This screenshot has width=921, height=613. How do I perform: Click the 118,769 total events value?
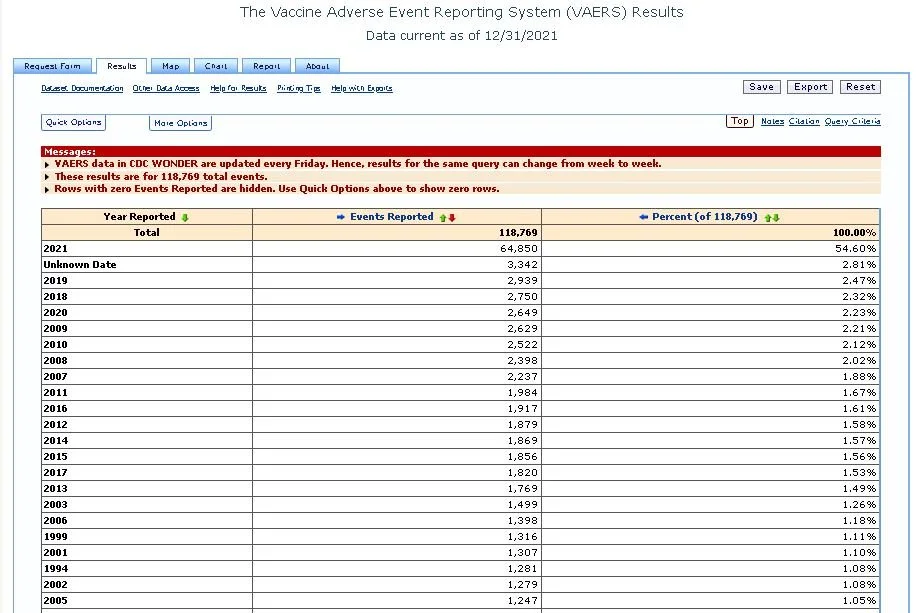pyautogui.click(x=518, y=233)
